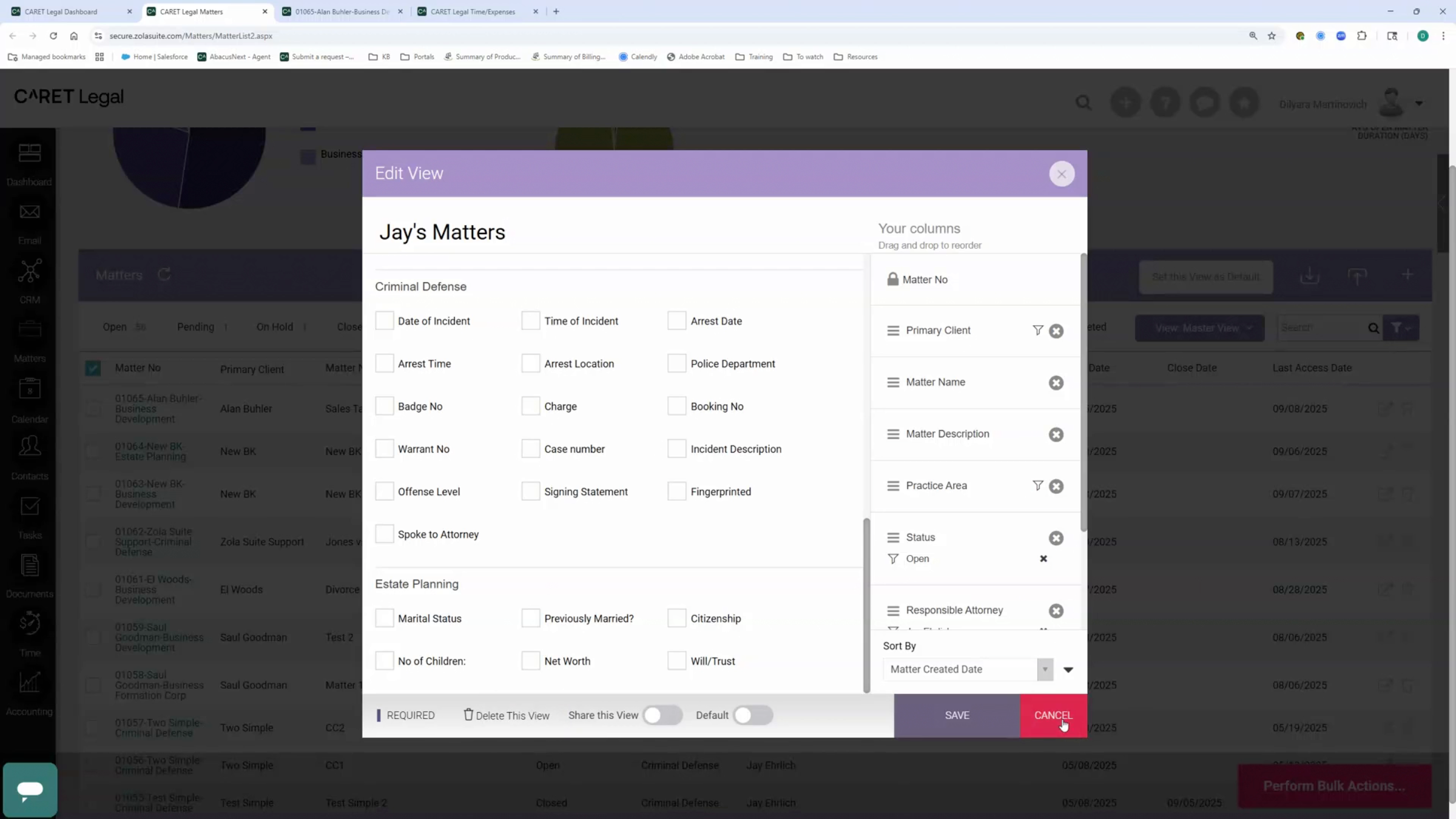Close the Edit View dialog
This screenshot has width=1456, height=819.
[1062, 174]
